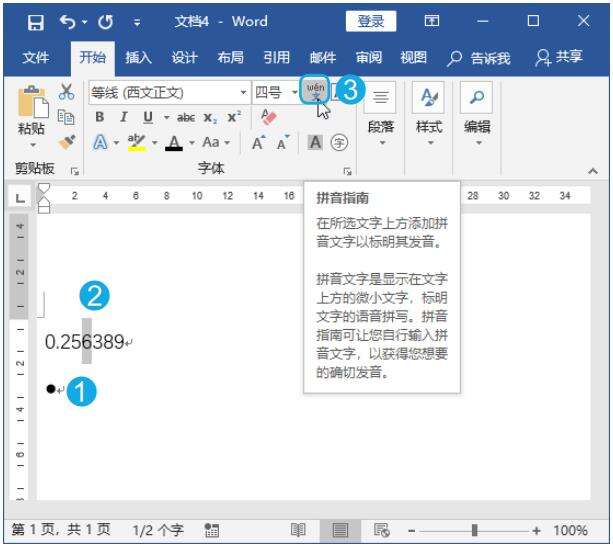
Task: Open the 编辑 editing group
Action: point(477,115)
